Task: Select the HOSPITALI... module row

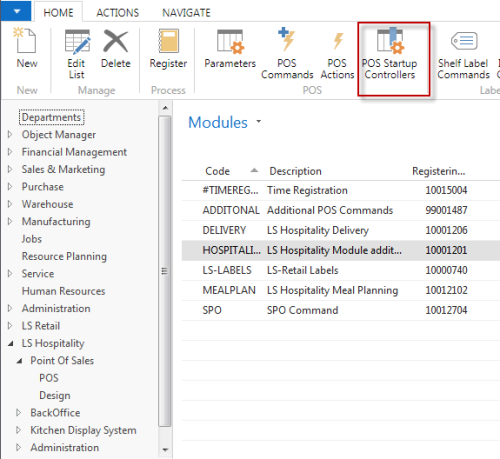Action: point(341,250)
